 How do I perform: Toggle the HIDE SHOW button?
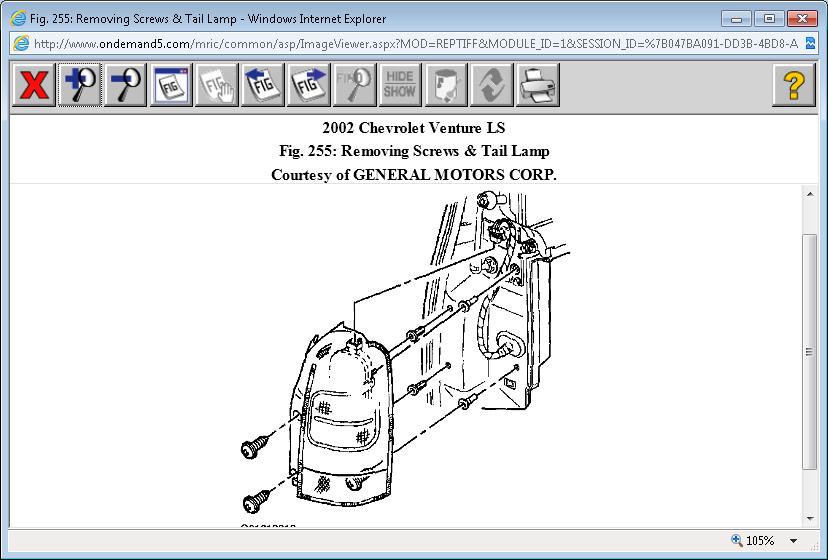click(x=400, y=85)
